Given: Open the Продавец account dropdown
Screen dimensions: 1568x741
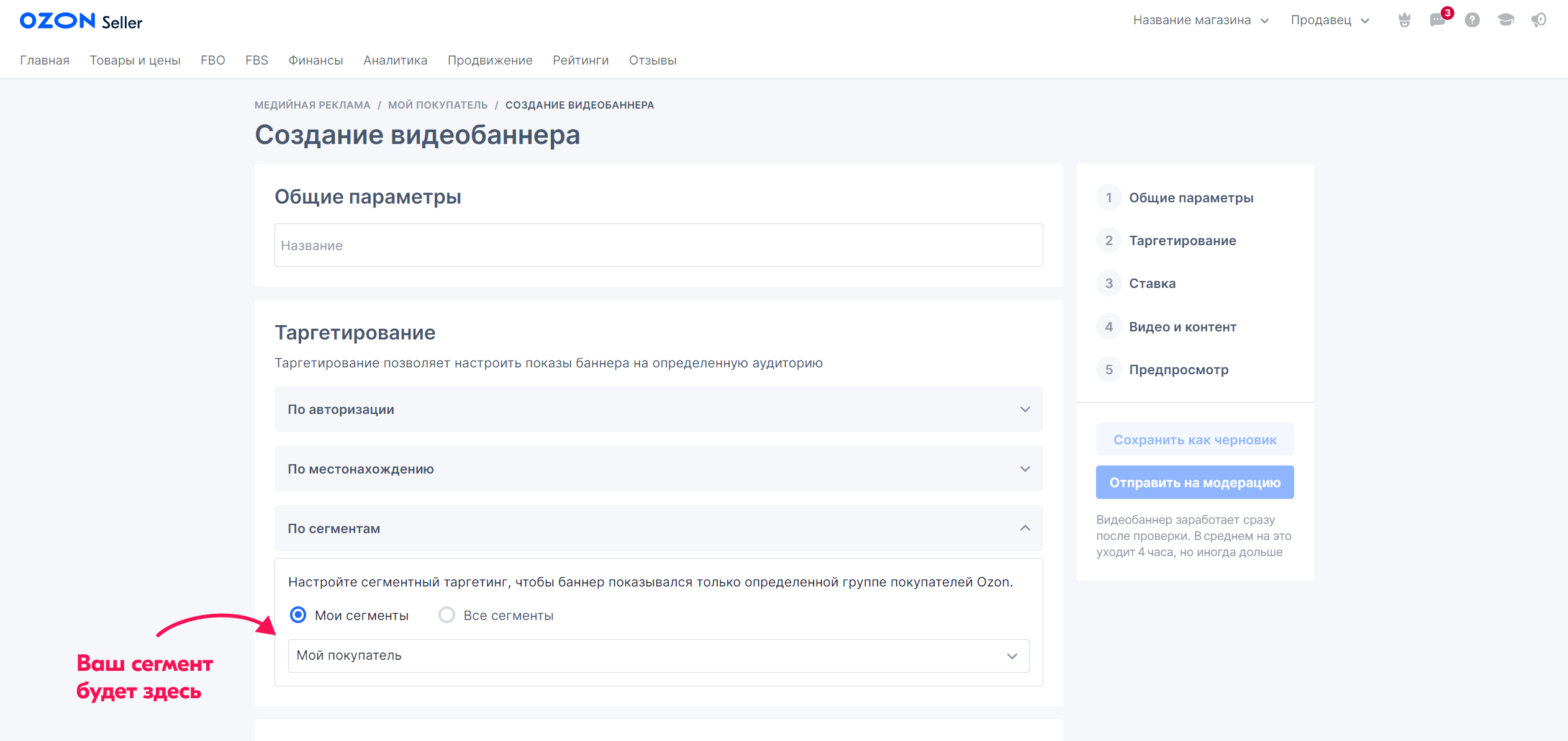Looking at the screenshot, I should pos(1330,20).
